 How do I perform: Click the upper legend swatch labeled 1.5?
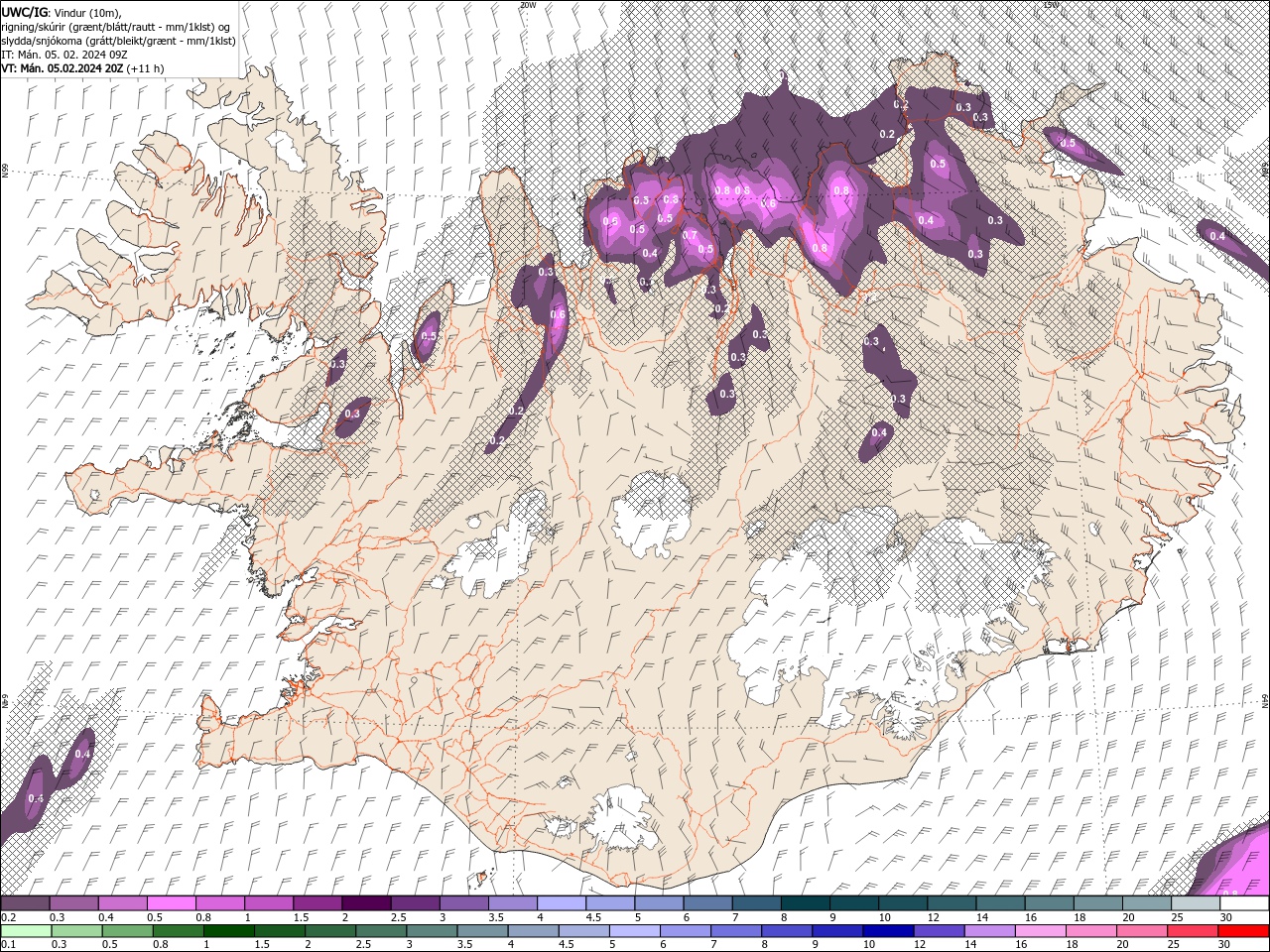pyautogui.click(x=317, y=903)
